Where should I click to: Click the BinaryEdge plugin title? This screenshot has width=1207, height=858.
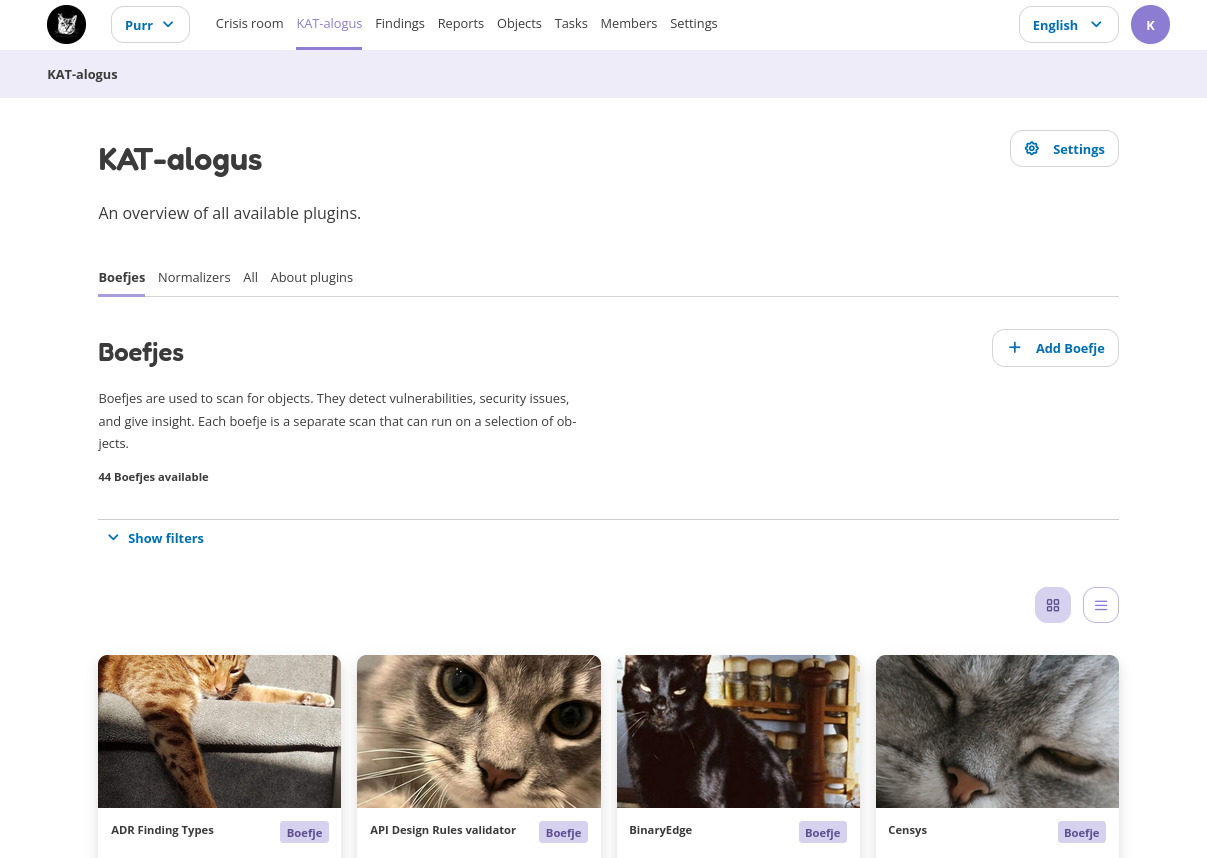pyautogui.click(x=660, y=830)
